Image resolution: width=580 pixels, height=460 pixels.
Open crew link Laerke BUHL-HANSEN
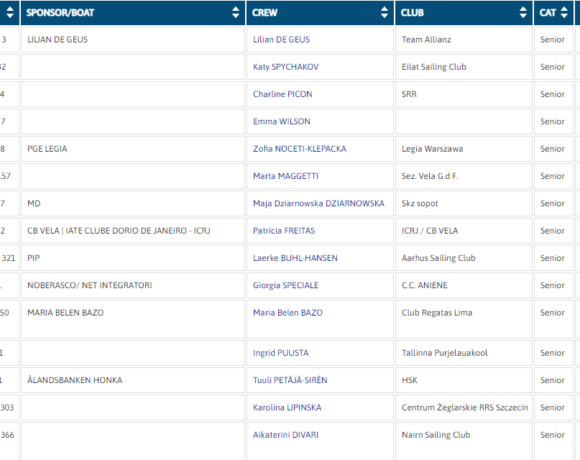295,258
